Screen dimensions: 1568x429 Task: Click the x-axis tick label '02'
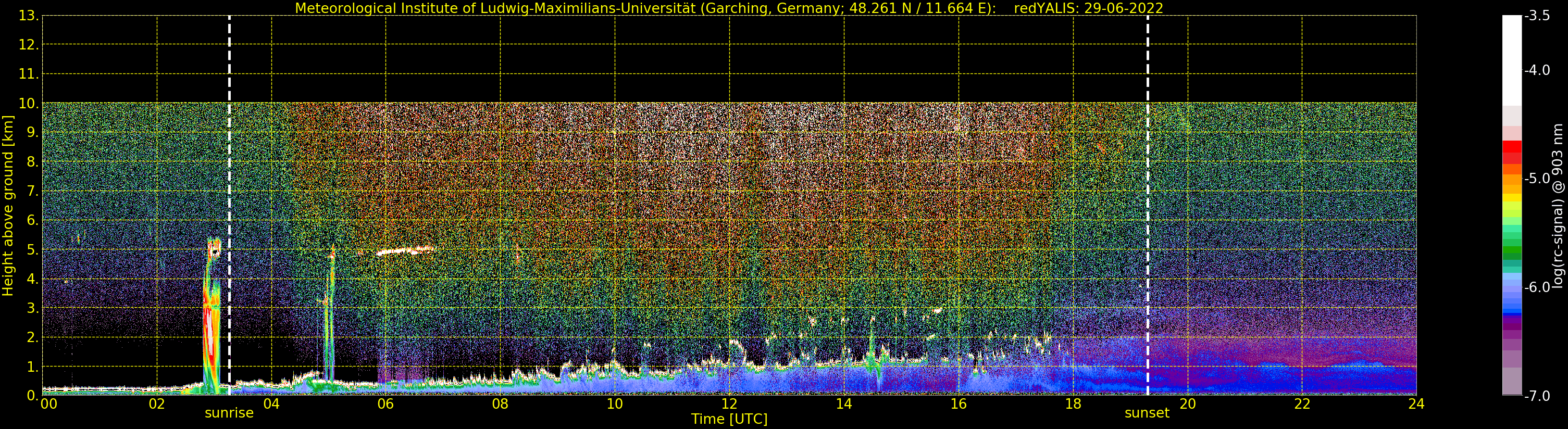[x=156, y=404]
